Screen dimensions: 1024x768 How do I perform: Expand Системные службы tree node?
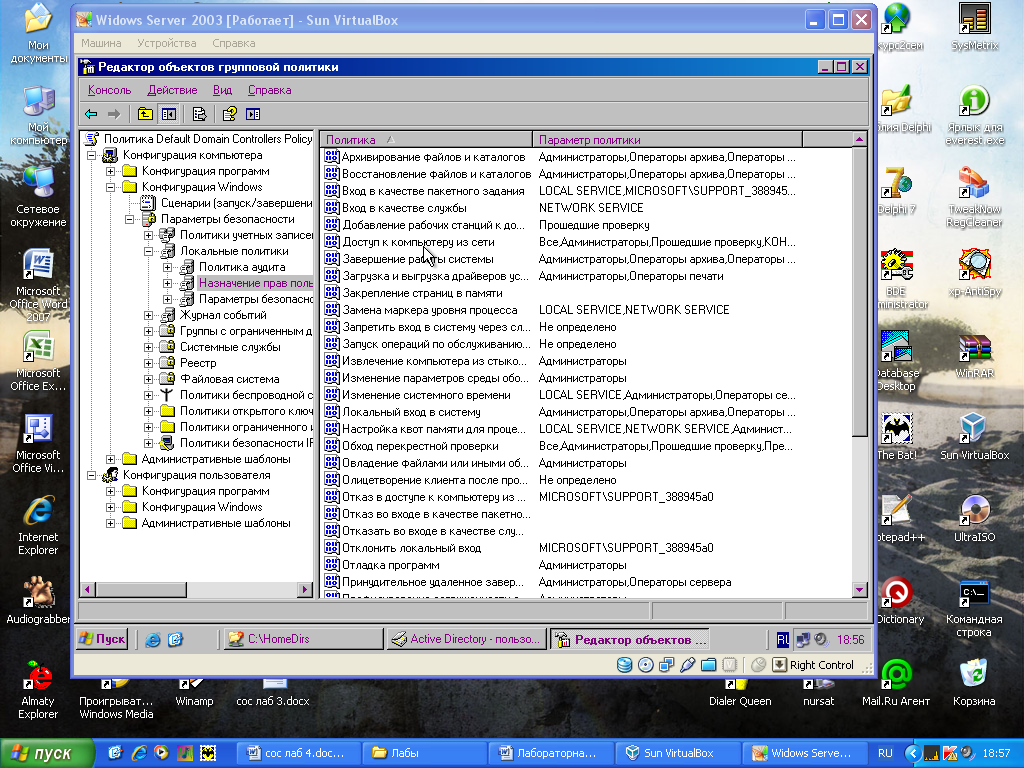pyautogui.click(x=148, y=347)
